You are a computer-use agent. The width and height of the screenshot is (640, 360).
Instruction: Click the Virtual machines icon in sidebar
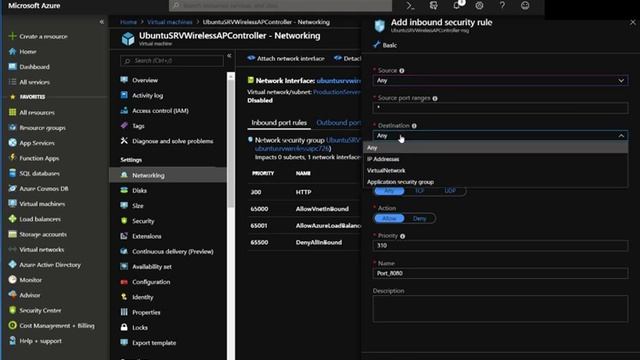pyautogui.click(x=12, y=203)
